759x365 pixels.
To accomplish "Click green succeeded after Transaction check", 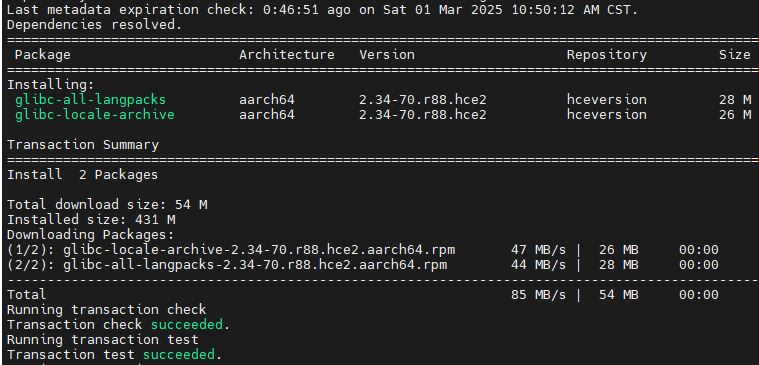I will (187, 324).
